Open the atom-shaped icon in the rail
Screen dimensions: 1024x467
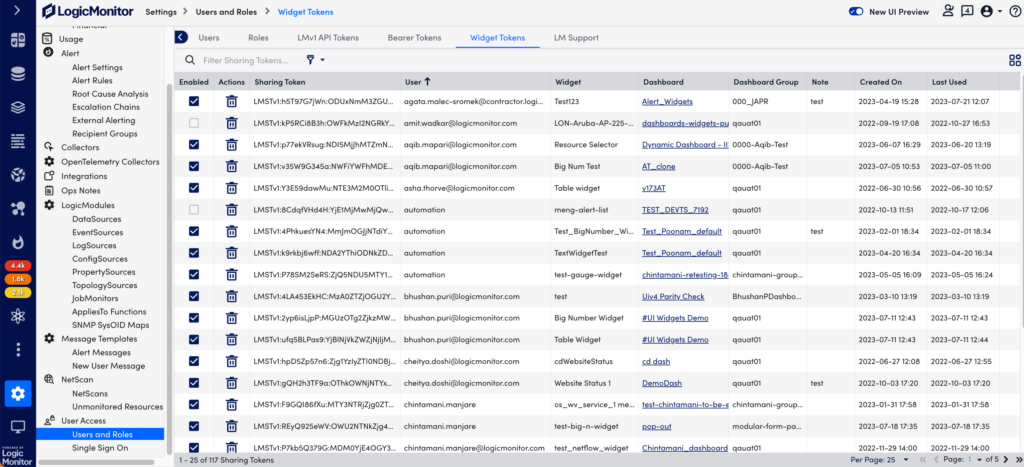18,317
